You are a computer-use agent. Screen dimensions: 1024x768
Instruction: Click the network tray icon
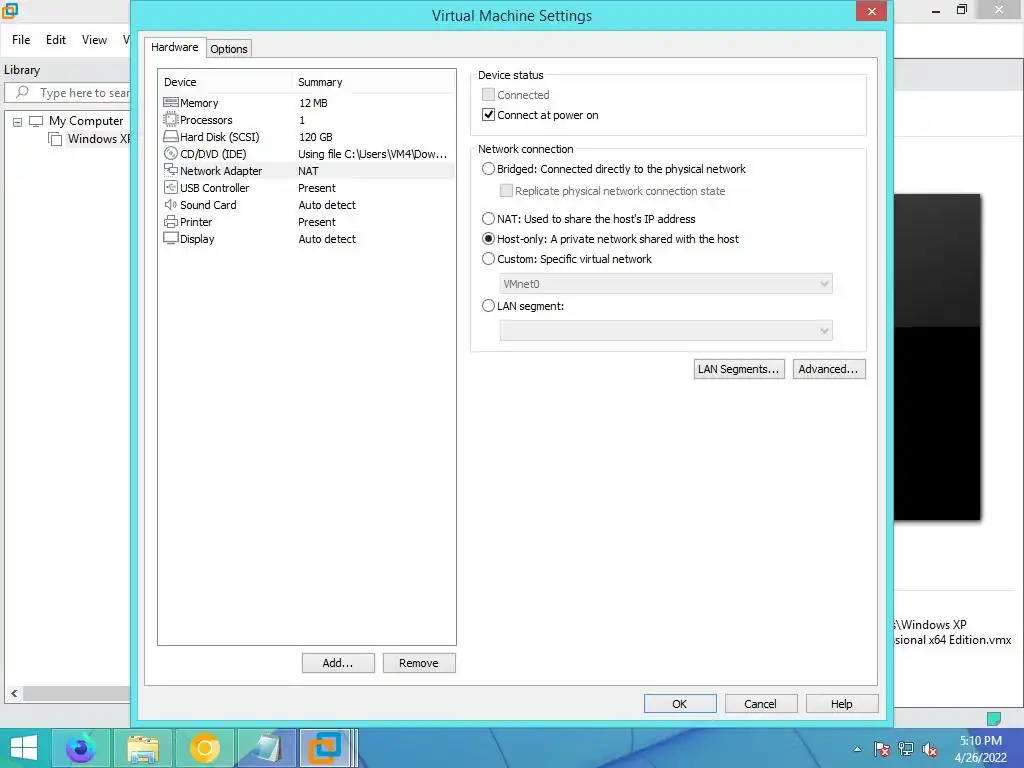coord(906,749)
